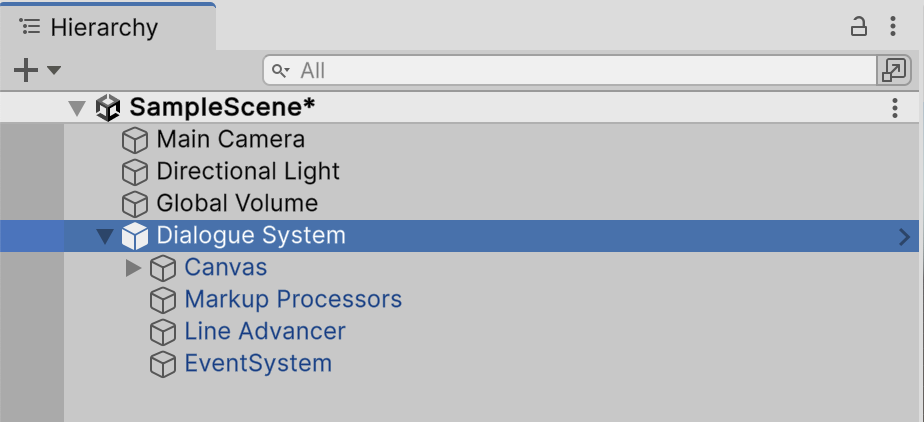The height and width of the screenshot is (422, 924).
Task: Expand the Canvas child object
Action: pyautogui.click(x=133, y=268)
